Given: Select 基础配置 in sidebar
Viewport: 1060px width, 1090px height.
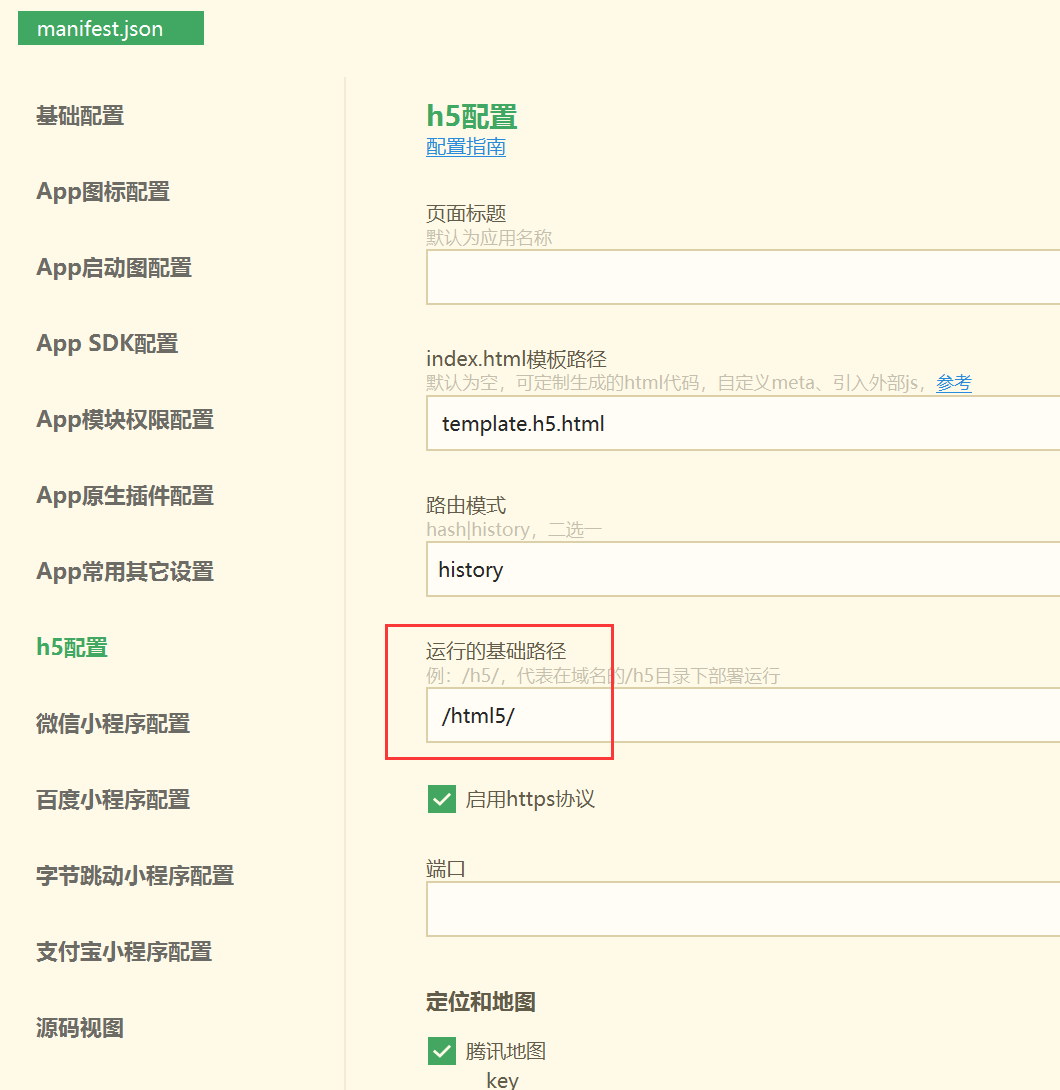Looking at the screenshot, I should (x=80, y=116).
